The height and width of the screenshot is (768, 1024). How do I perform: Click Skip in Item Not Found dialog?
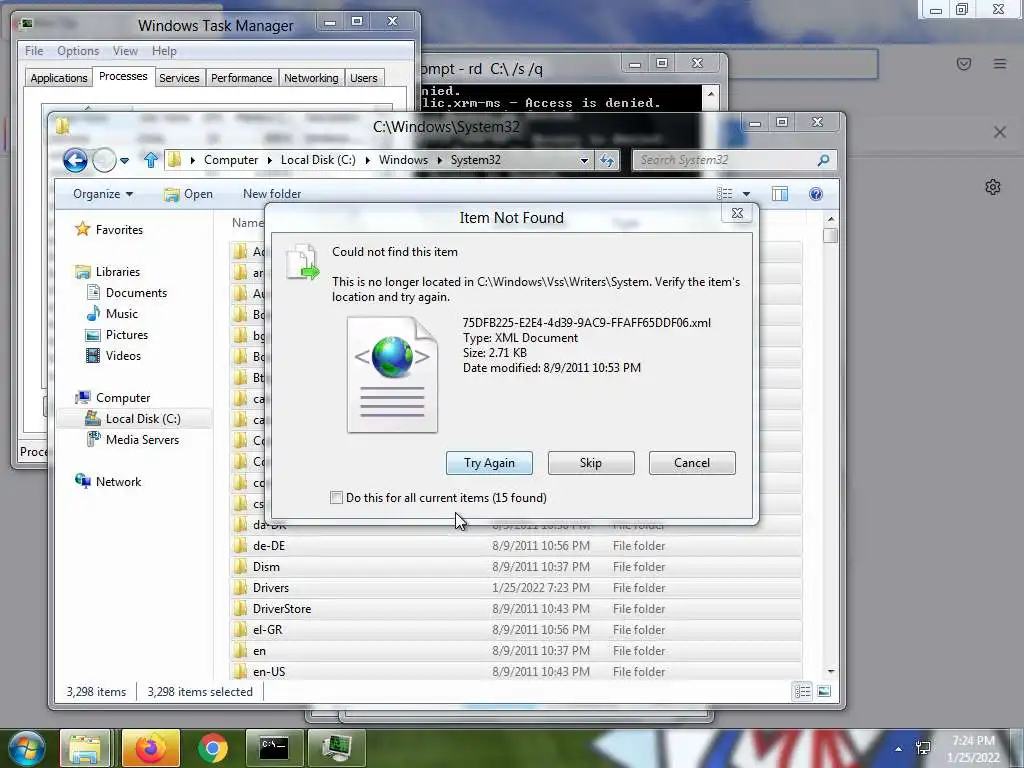tap(591, 463)
